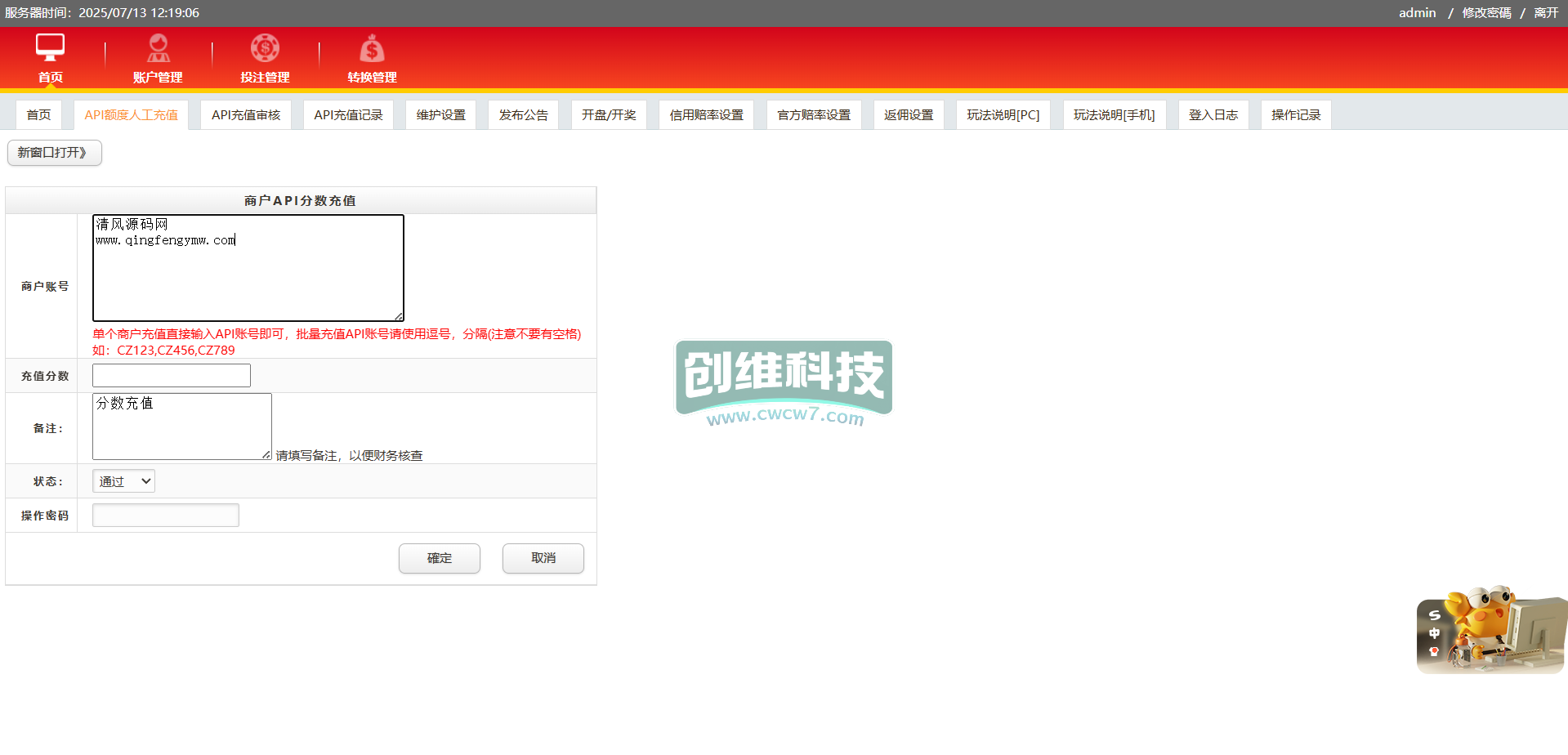
Task: Click the 新窗口打开》 button
Action: 54,153
